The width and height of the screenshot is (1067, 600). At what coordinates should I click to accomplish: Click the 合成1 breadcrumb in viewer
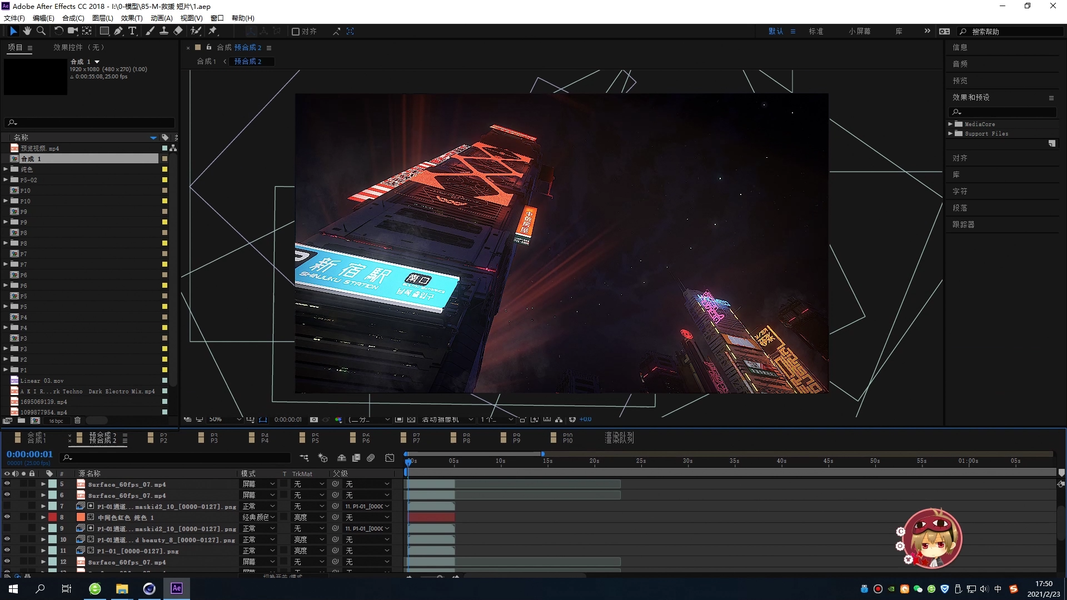point(206,61)
